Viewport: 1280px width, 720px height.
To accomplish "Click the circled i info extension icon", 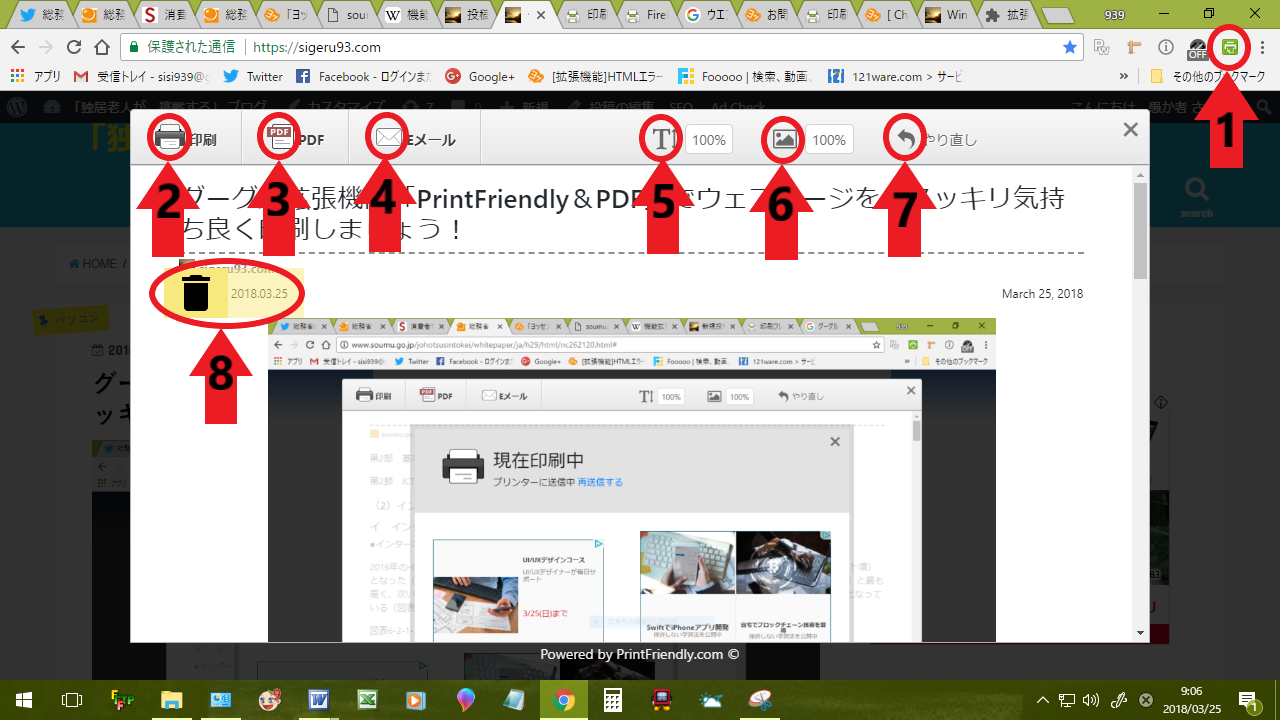I will [x=1165, y=47].
